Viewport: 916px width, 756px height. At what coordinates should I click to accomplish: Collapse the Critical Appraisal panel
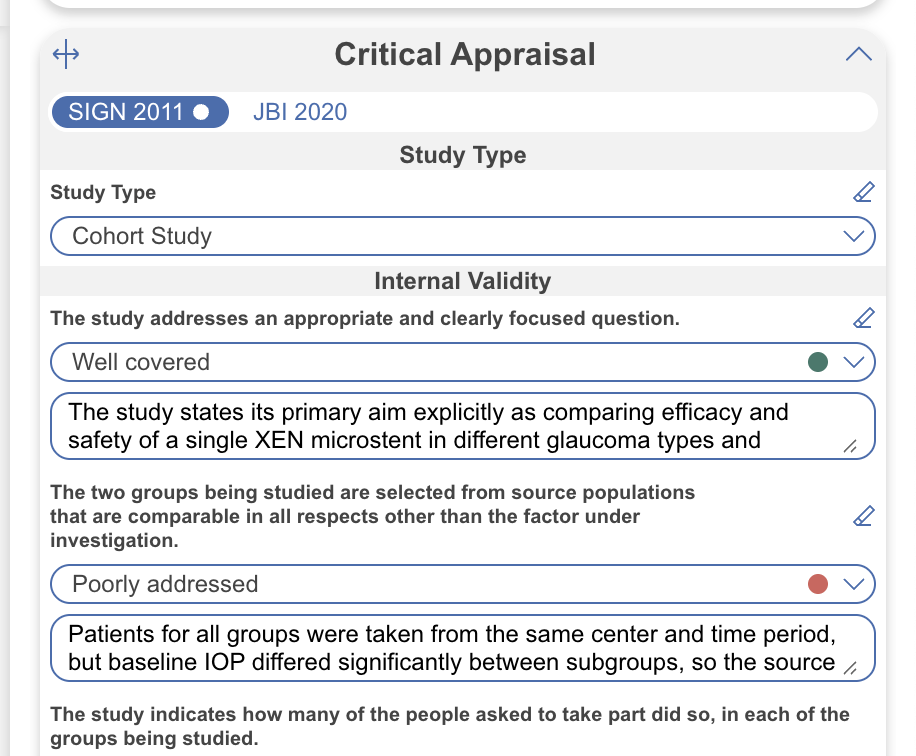[x=858, y=55]
